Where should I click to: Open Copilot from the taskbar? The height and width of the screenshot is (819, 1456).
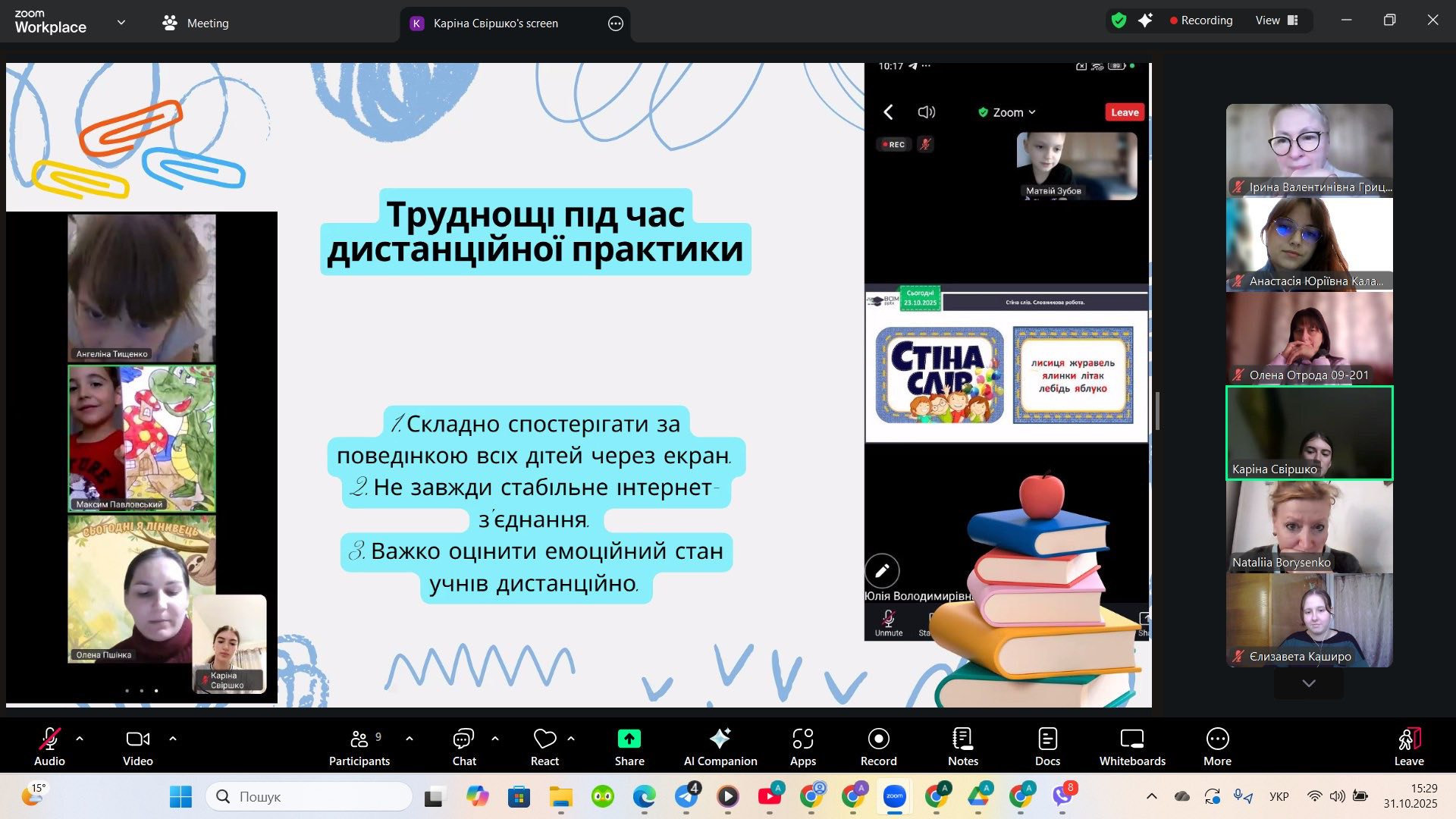point(477,797)
